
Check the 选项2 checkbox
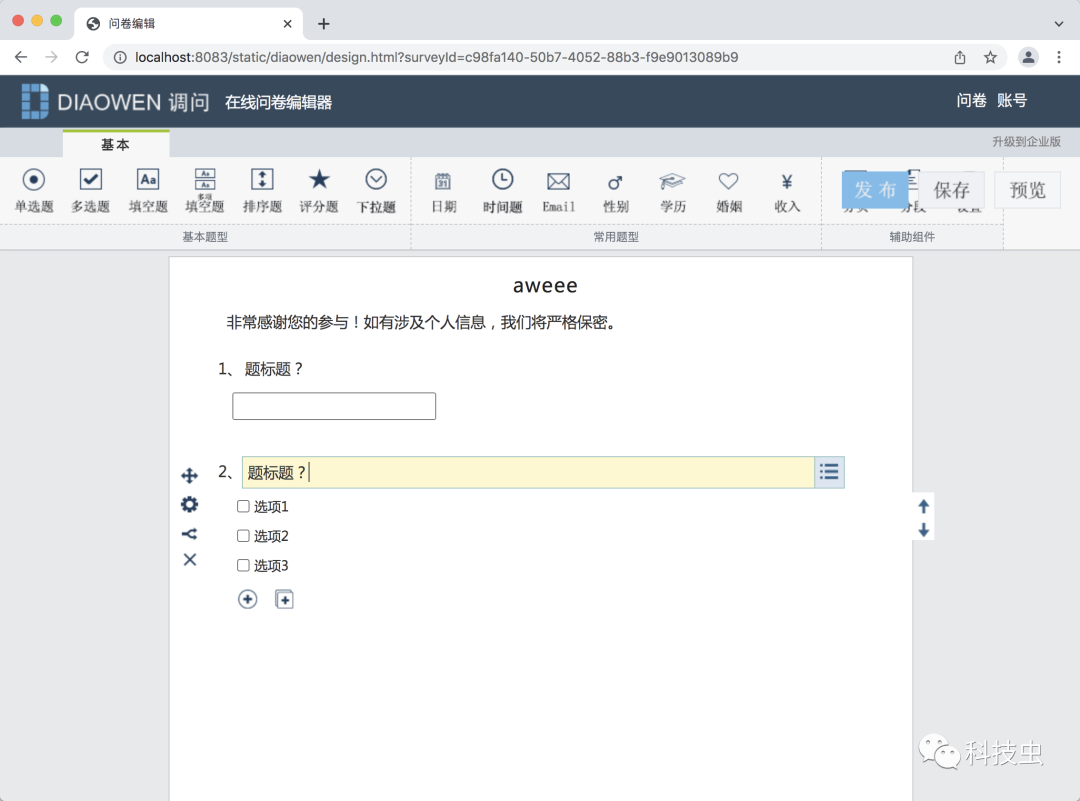pyautogui.click(x=243, y=536)
